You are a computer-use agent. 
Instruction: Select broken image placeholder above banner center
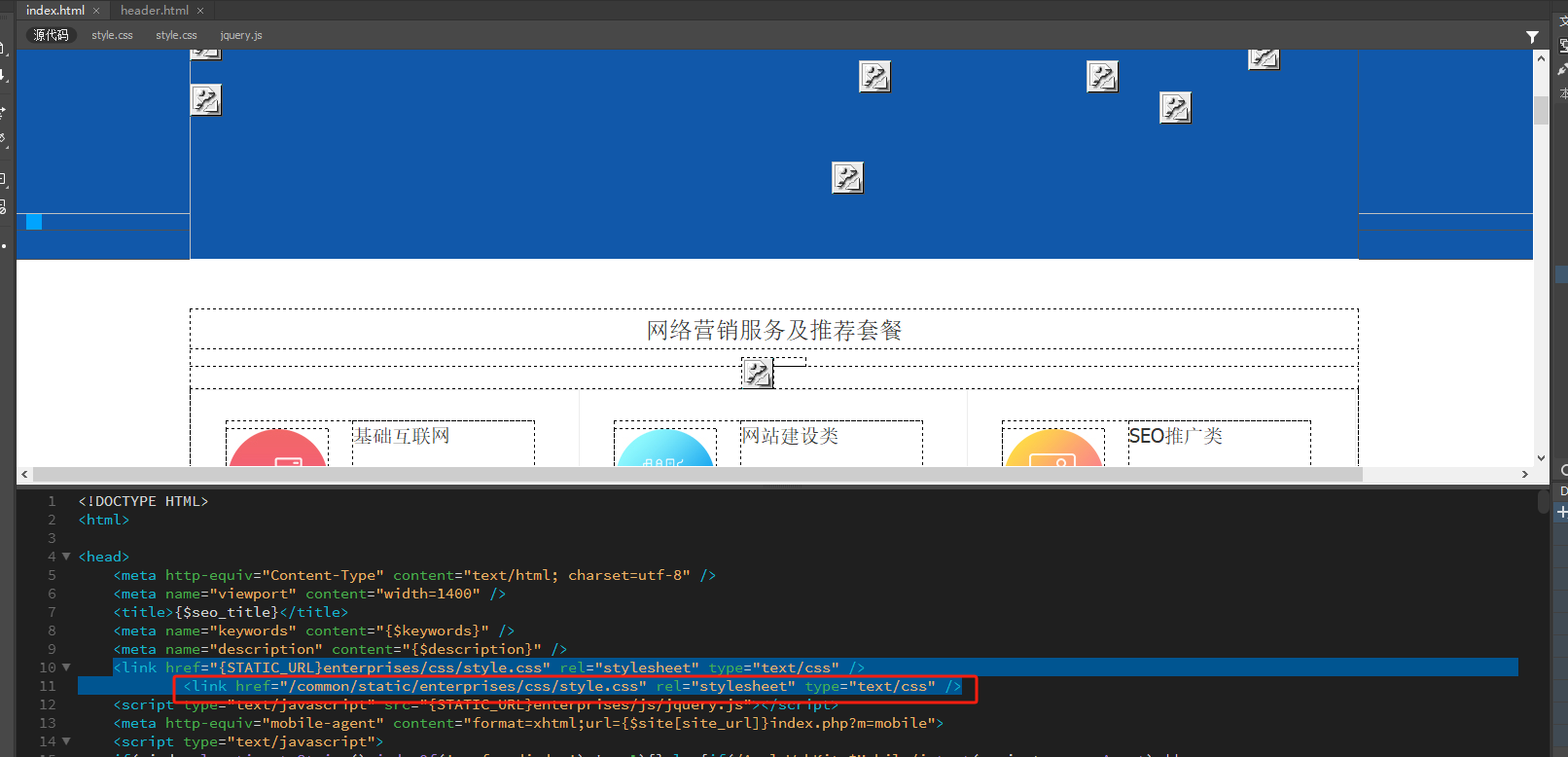(874, 76)
